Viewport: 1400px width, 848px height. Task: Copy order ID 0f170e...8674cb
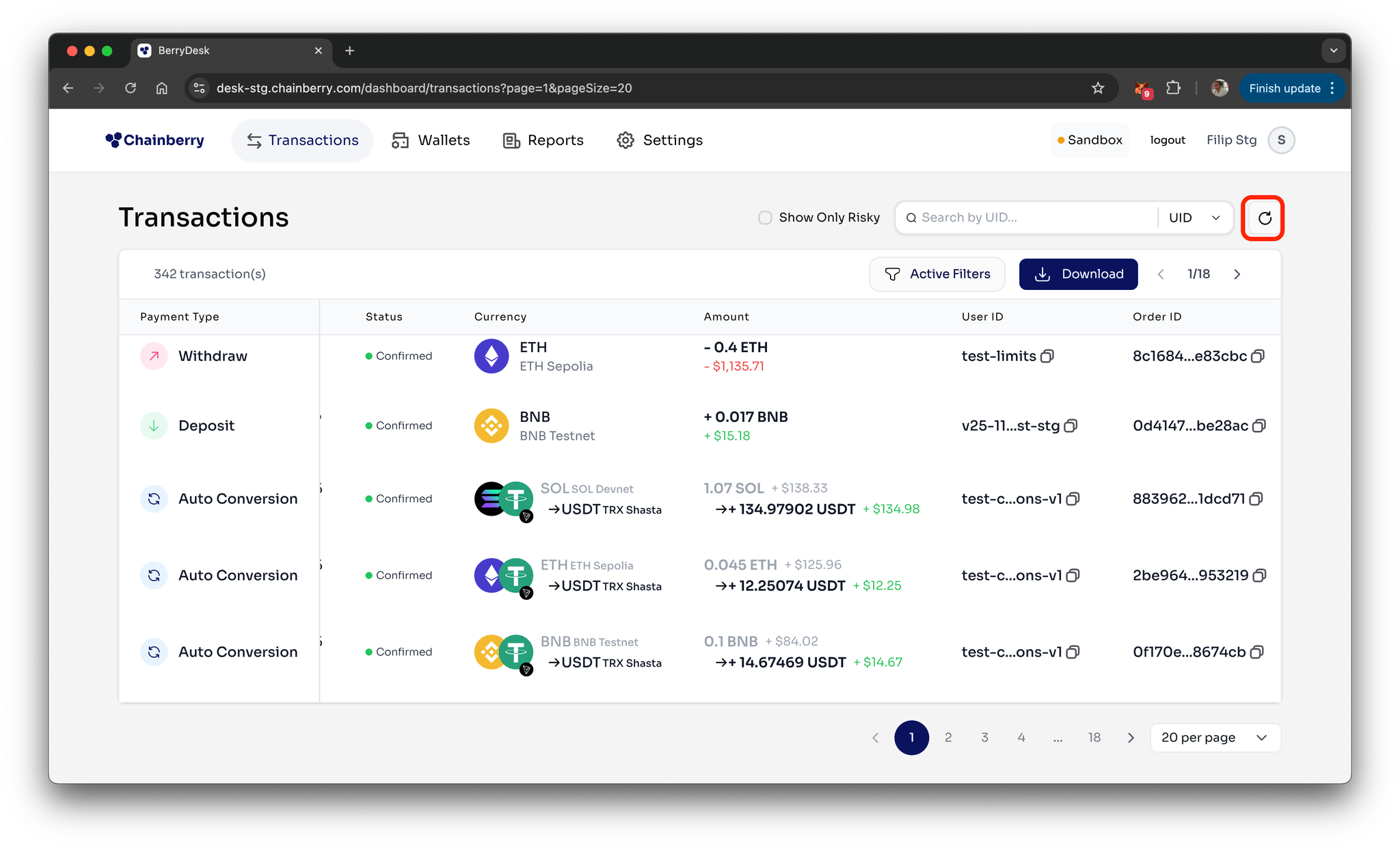1256,652
